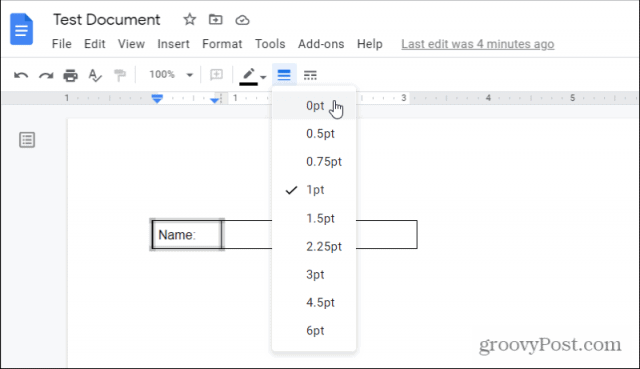Open the Edit menu
The height and width of the screenshot is (369, 640).
[95, 44]
